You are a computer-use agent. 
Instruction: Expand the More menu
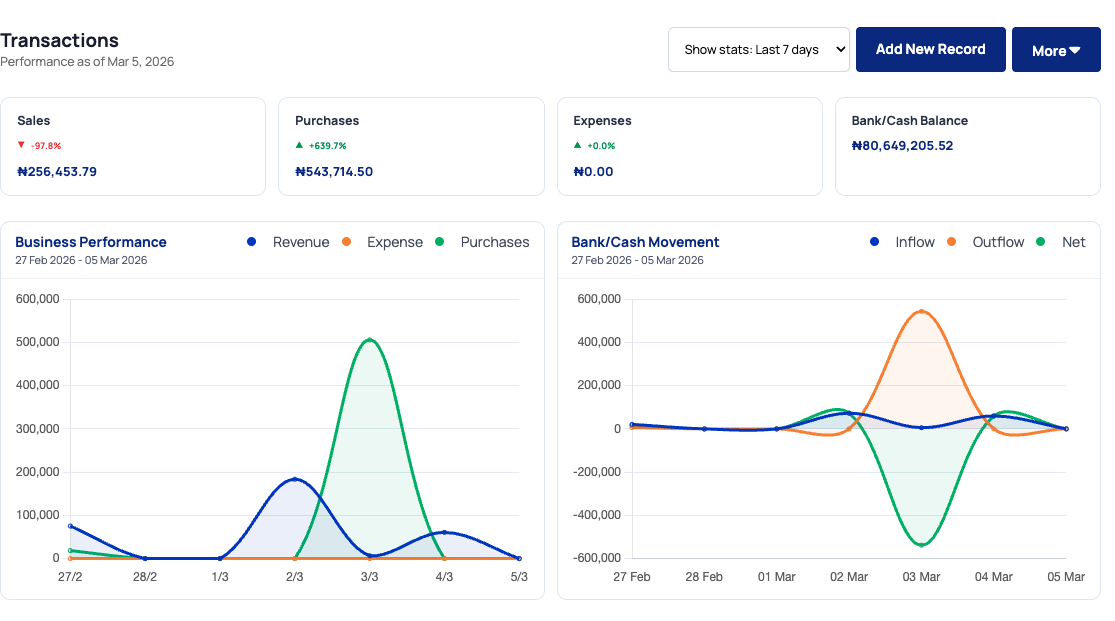(x=1055, y=49)
